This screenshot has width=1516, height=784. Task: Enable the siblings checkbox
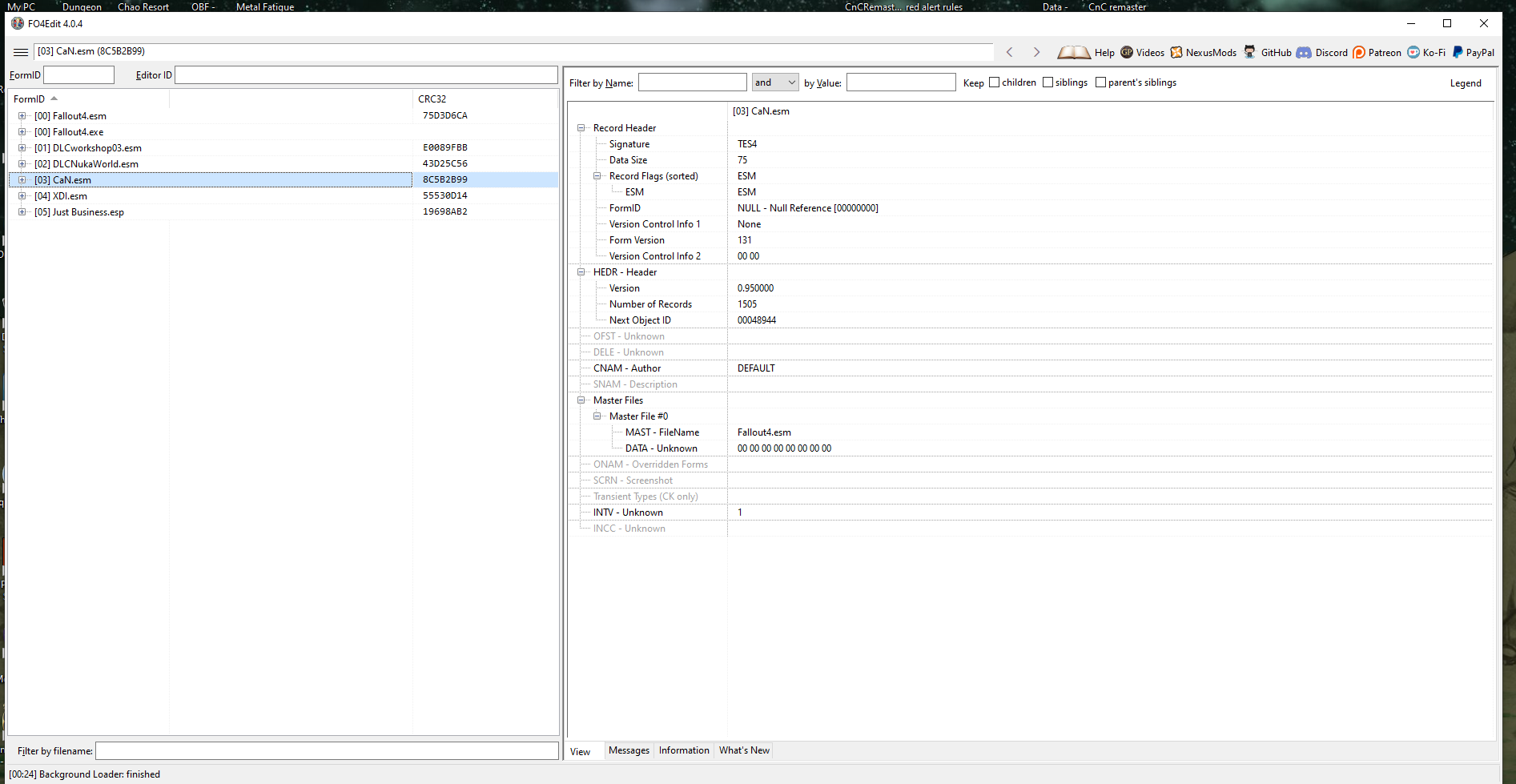[x=1048, y=82]
